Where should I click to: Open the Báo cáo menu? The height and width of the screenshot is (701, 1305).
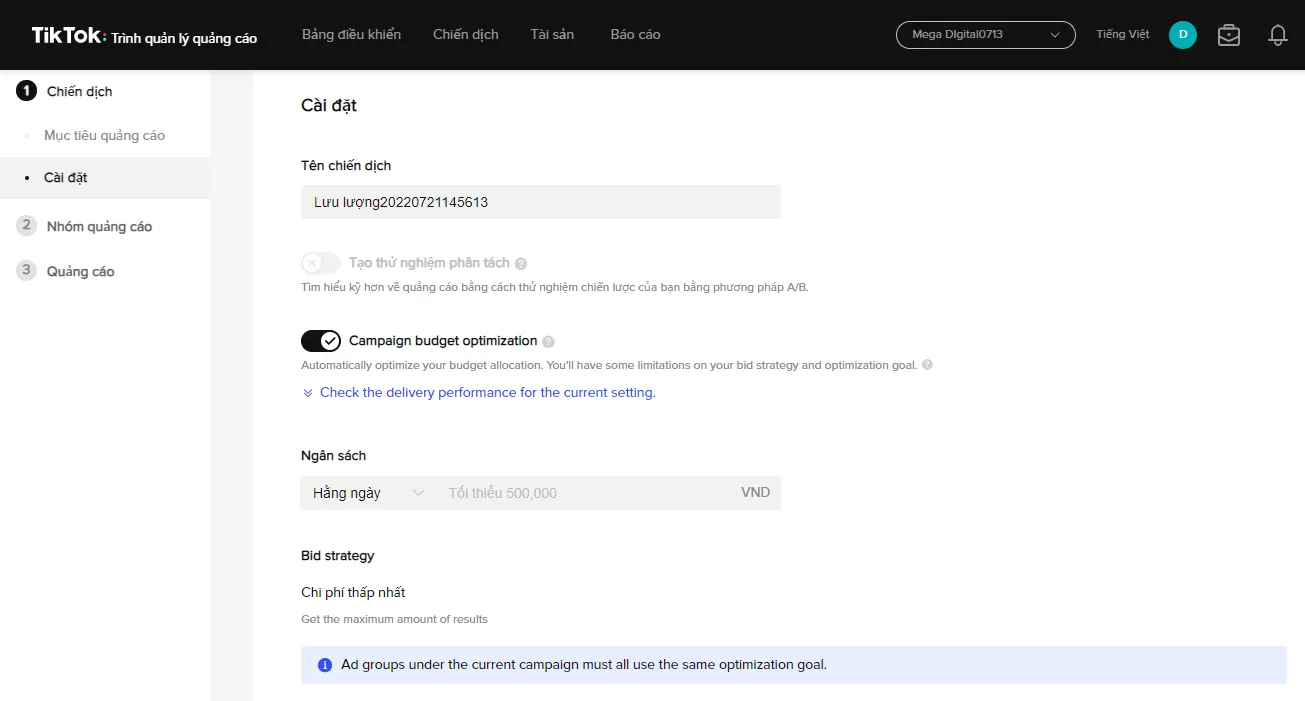(x=635, y=35)
